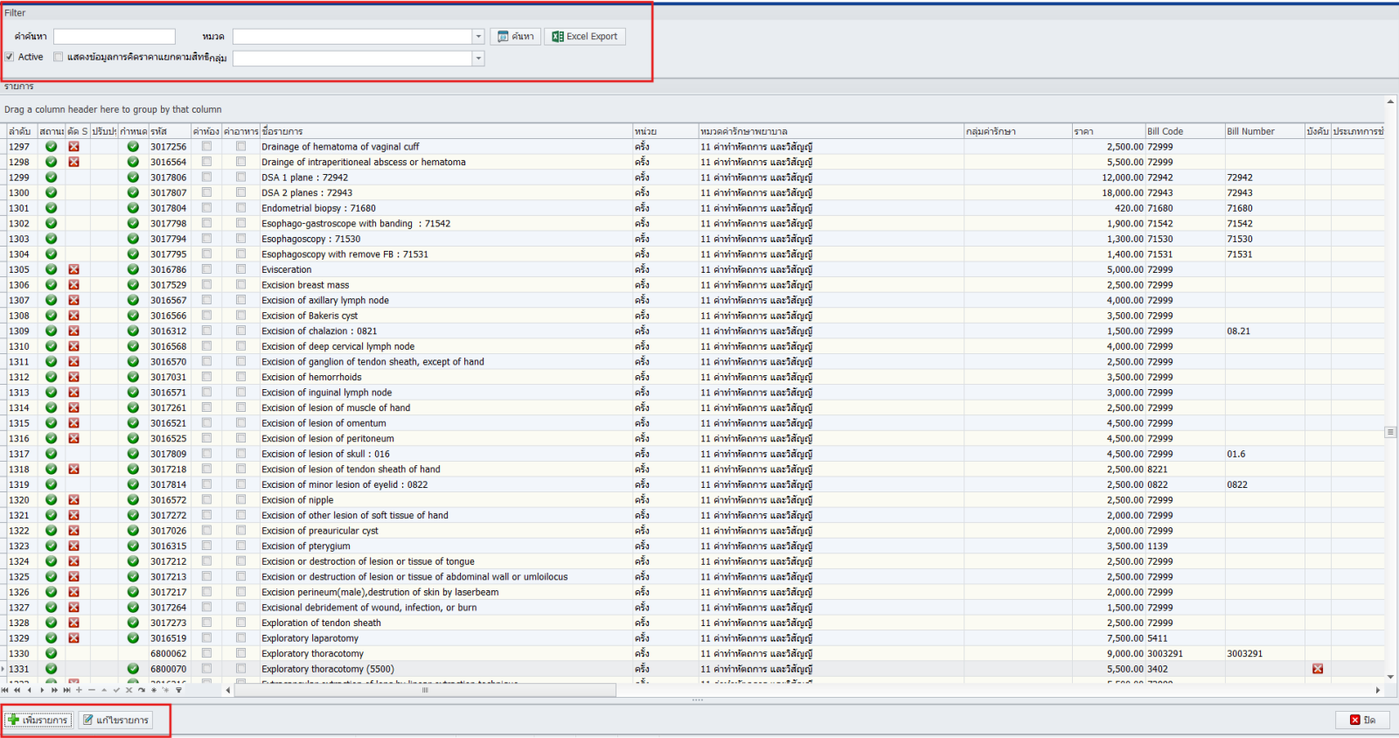
Task: Click the red X in the Excision breast mass row
Action: click(x=74, y=285)
